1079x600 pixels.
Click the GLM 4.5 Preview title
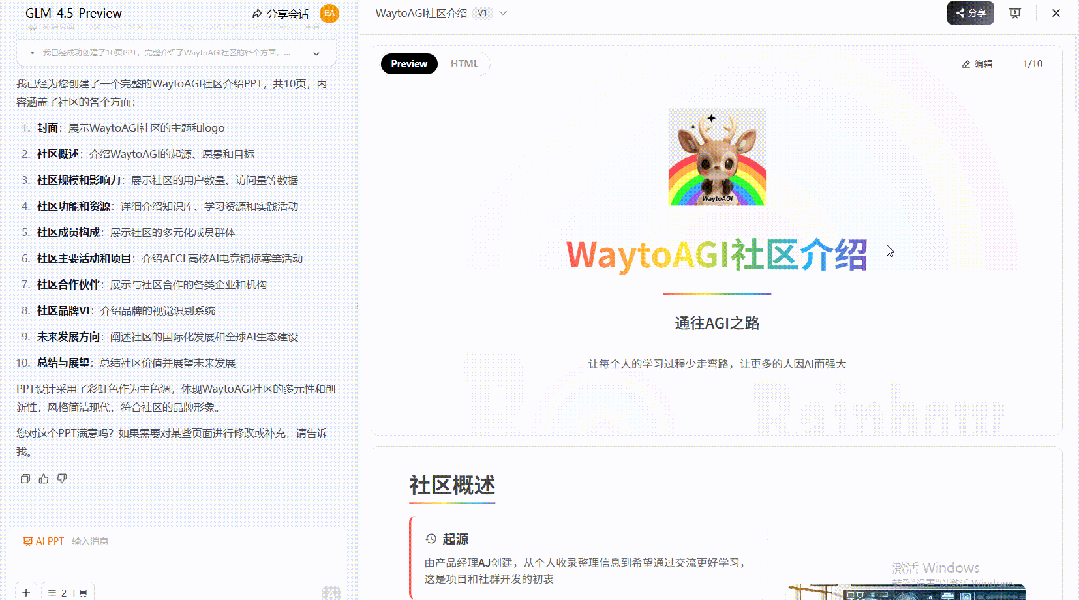pos(74,13)
